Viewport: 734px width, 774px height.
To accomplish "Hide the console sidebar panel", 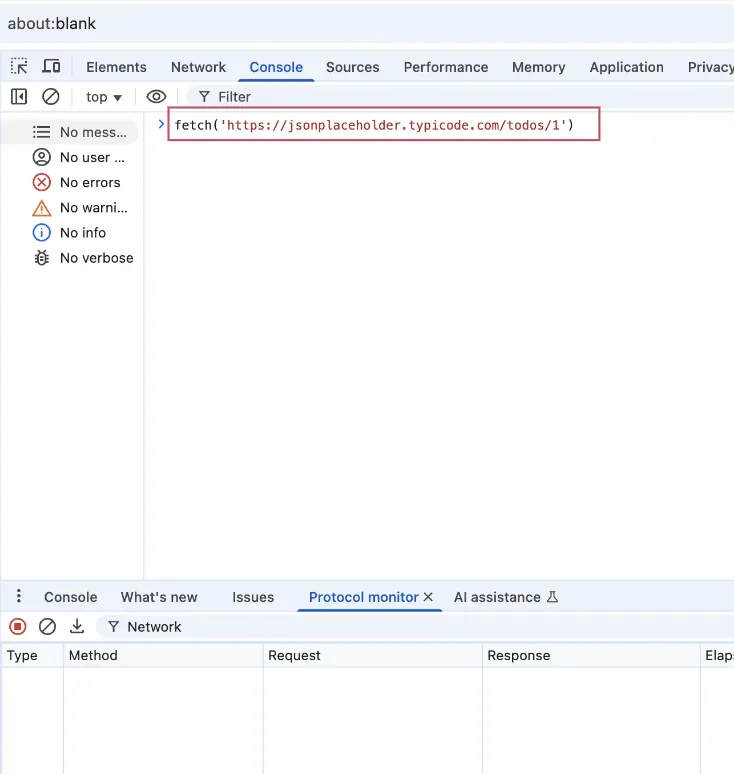I will pyautogui.click(x=19, y=97).
